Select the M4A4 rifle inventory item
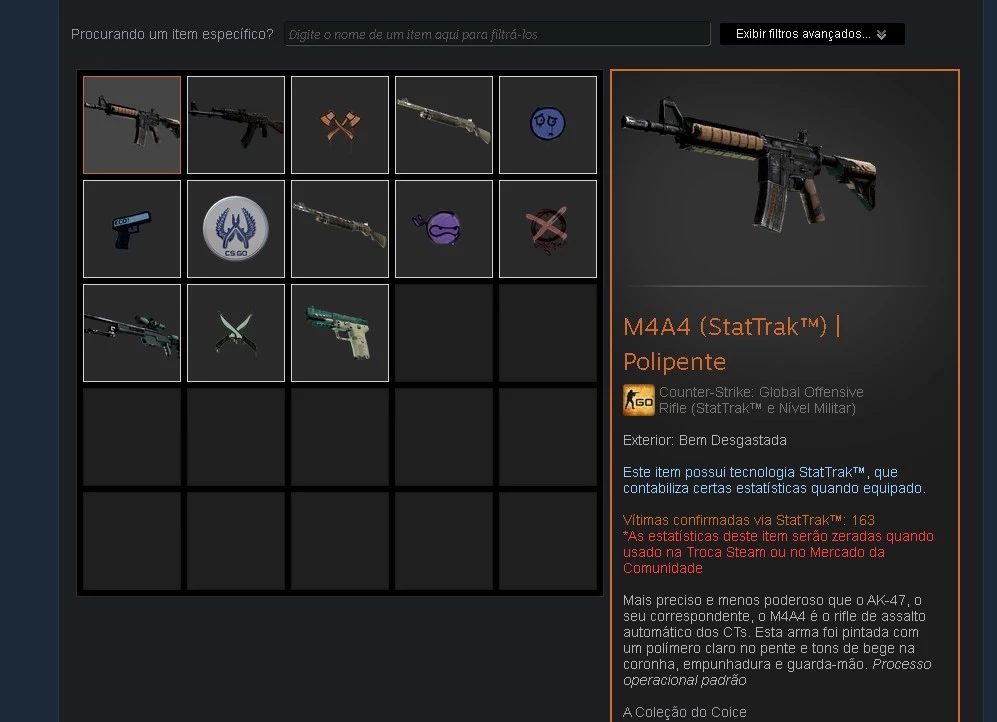The height and width of the screenshot is (722, 997). 132,125
